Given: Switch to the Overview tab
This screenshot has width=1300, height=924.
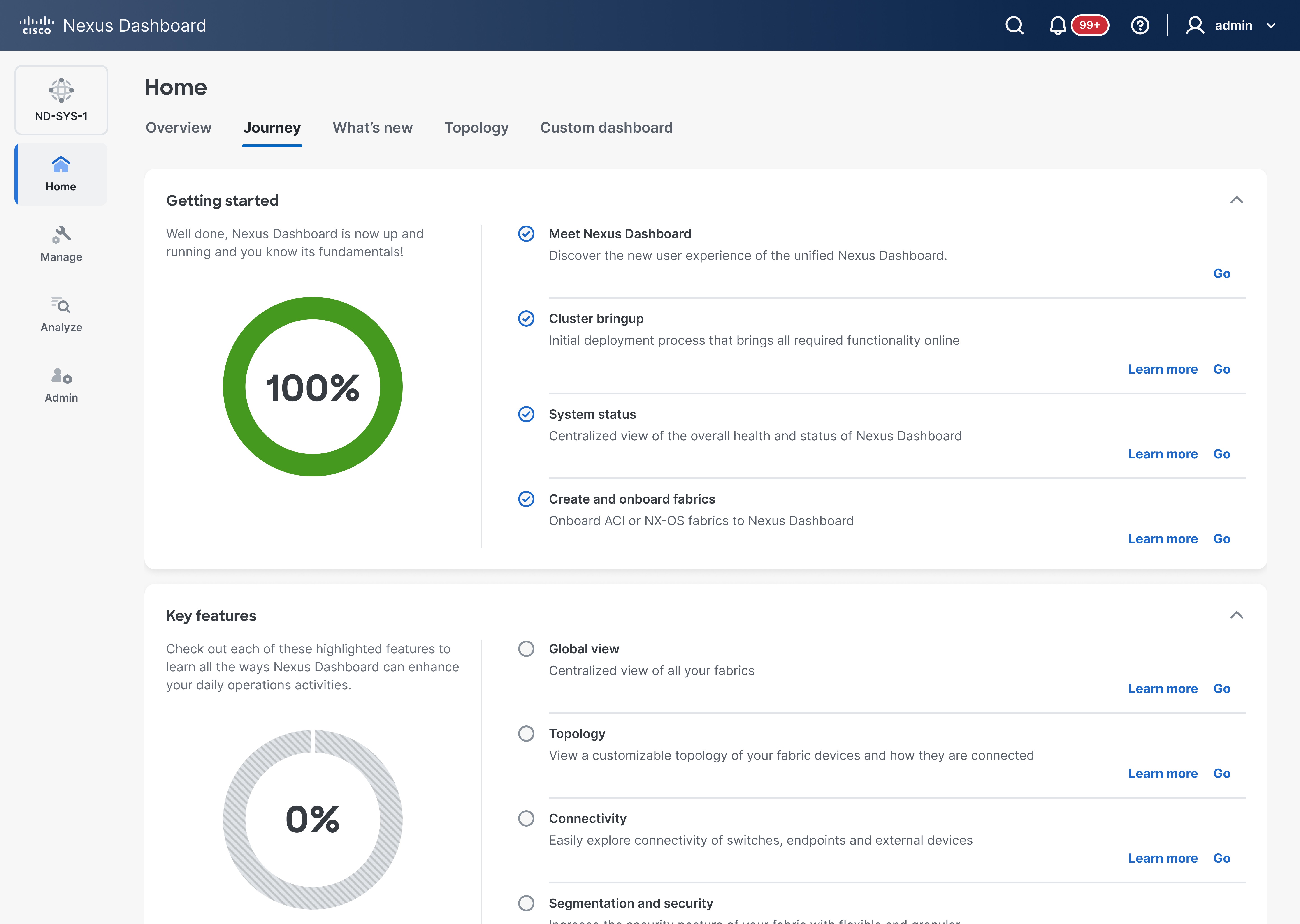Looking at the screenshot, I should point(179,127).
